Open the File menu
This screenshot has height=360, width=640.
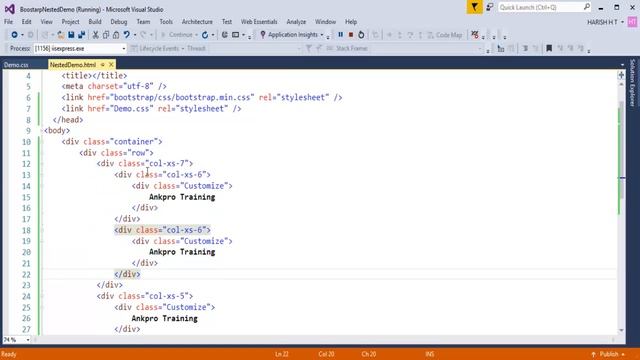click(9, 22)
